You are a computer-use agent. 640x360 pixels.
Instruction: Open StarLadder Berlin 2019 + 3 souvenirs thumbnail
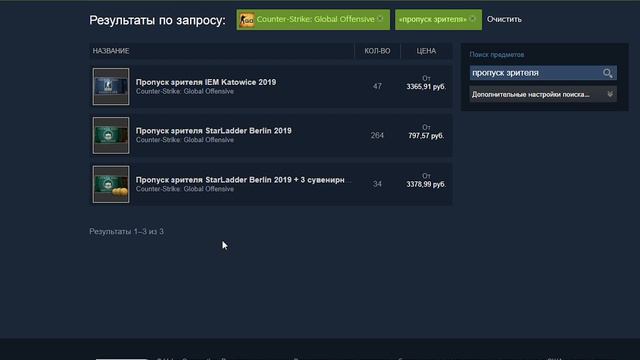pyautogui.click(x=111, y=184)
